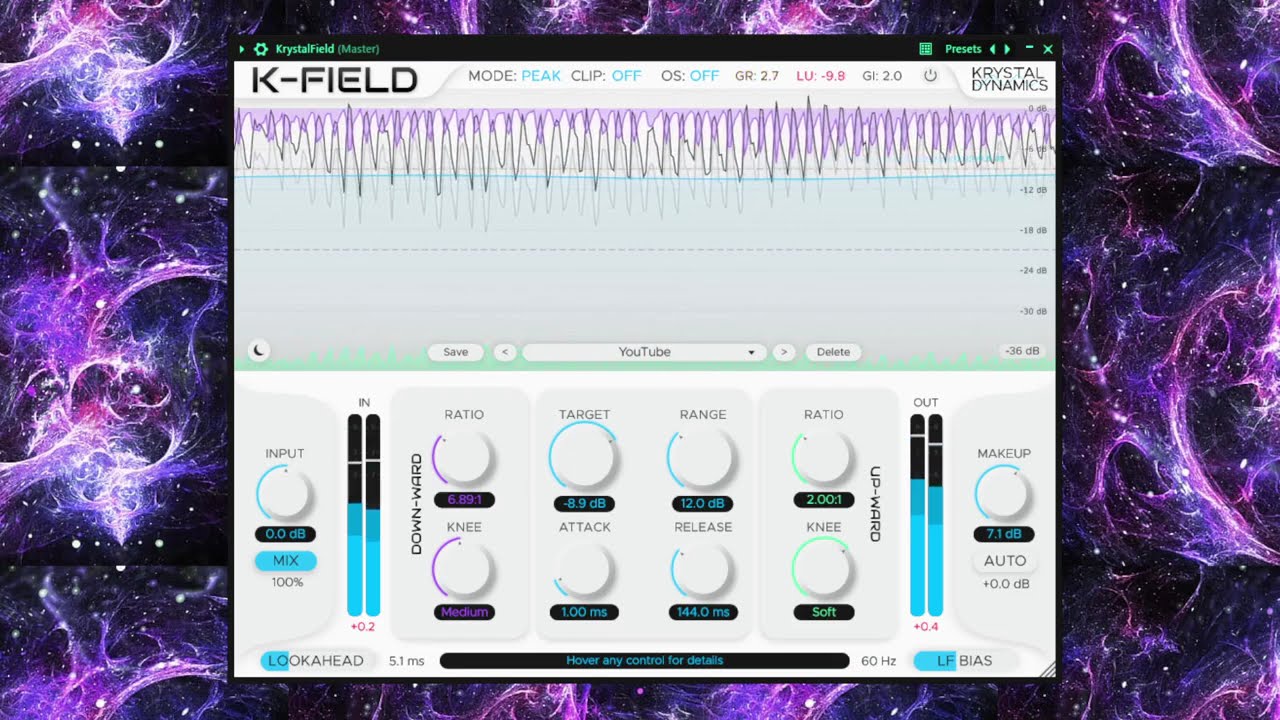Click the KrystalField gear icon in title bar
The image size is (1280, 720).
coord(261,49)
